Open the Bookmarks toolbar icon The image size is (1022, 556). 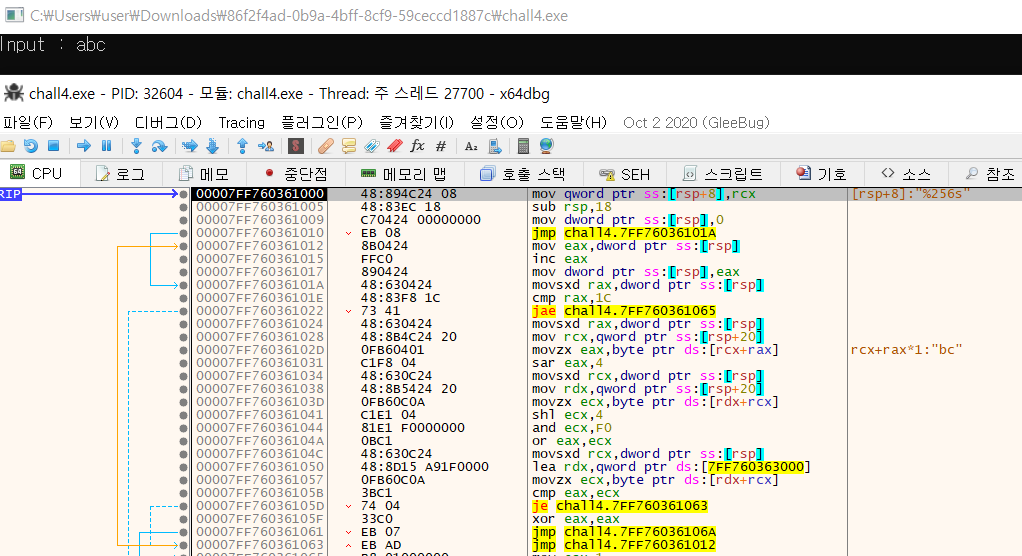coord(395,146)
